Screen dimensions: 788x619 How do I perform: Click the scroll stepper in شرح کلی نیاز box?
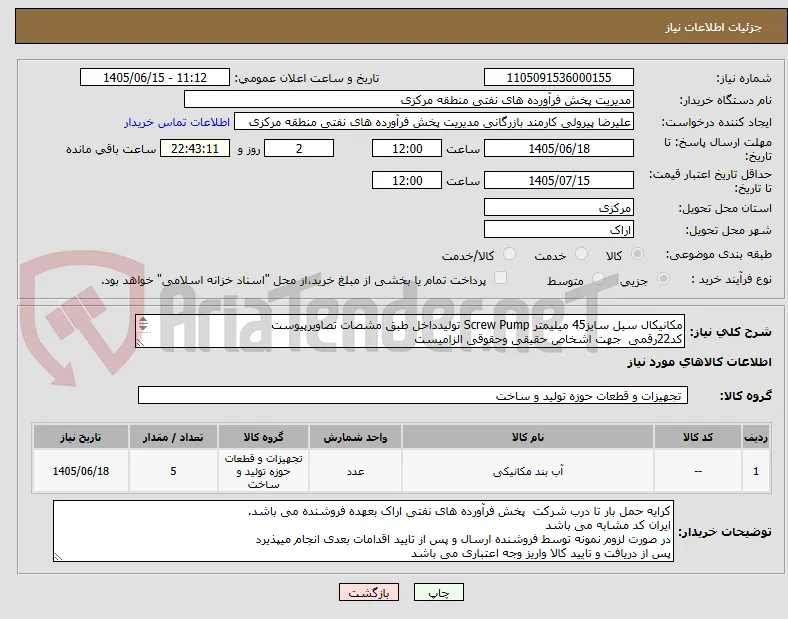143,324
